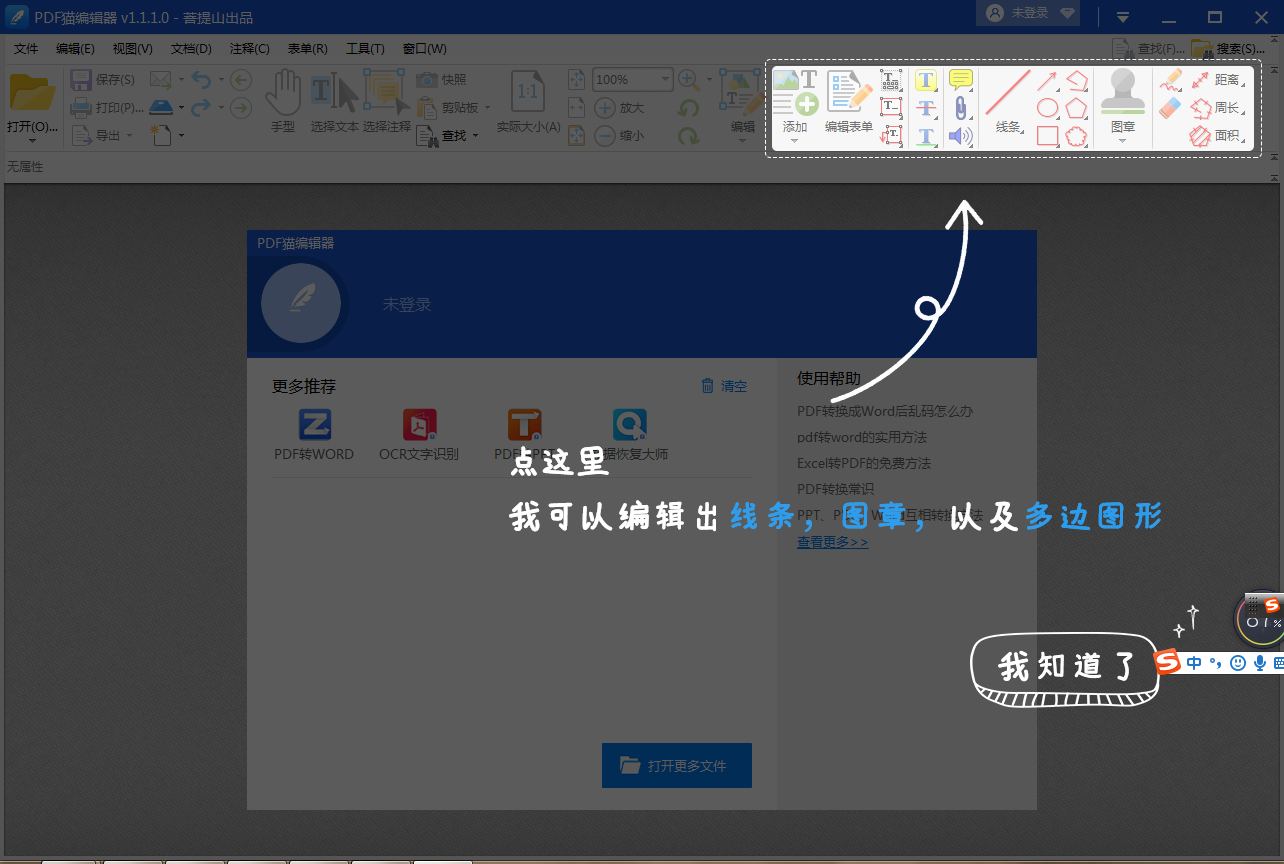This screenshot has height=864, width=1284.
Task: Take a snapshot with the 快照 tool
Action: click(x=446, y=80)
